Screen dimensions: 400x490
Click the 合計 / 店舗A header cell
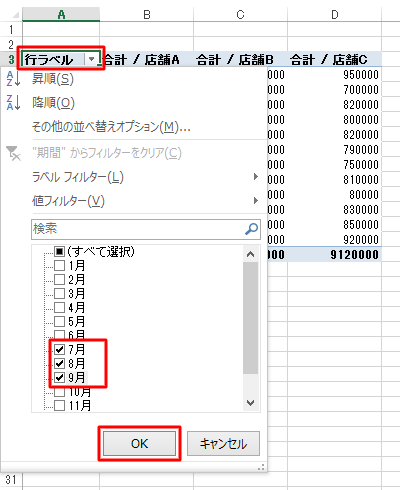(x=147, y=60)
